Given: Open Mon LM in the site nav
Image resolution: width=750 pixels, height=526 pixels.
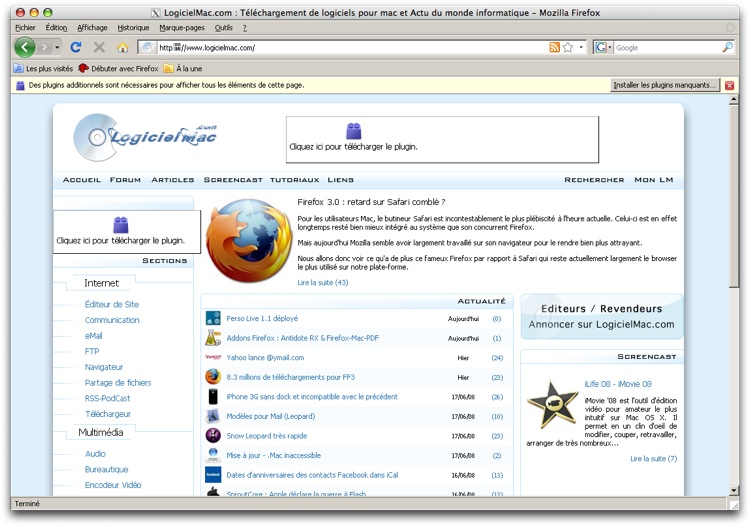Looking at the screenshot, I should pos(653,180).
